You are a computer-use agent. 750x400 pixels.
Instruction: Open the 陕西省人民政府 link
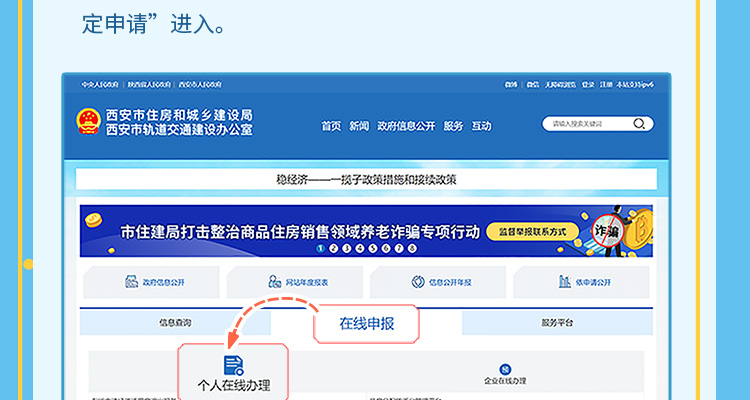(x=149, y=85)
